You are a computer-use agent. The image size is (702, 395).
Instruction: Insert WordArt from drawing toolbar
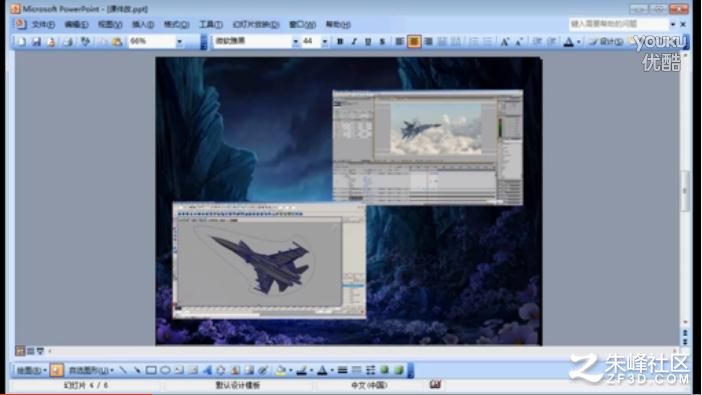point(207,370)
